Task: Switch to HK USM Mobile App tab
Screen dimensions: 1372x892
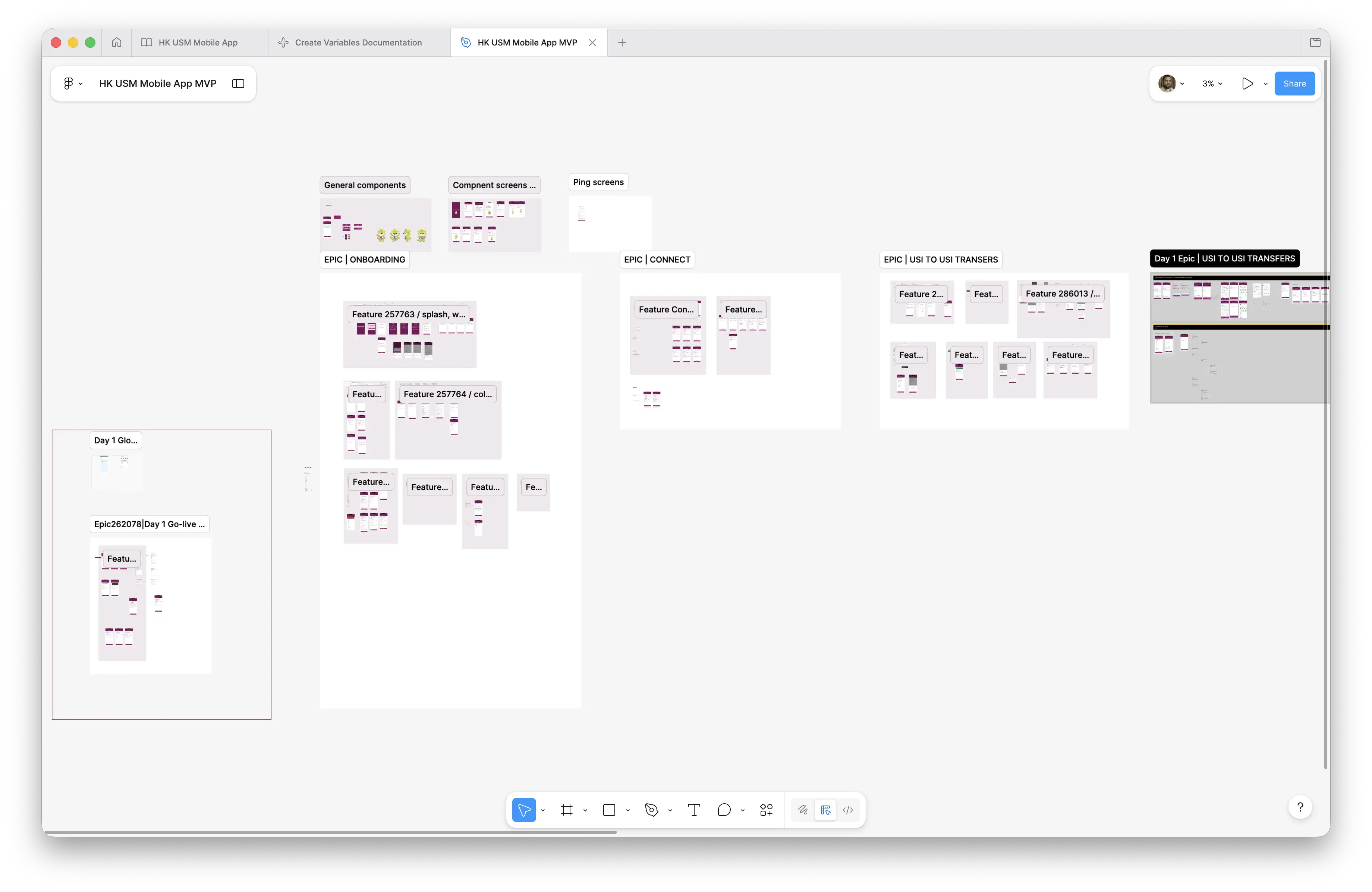Action: click(198, 43)
